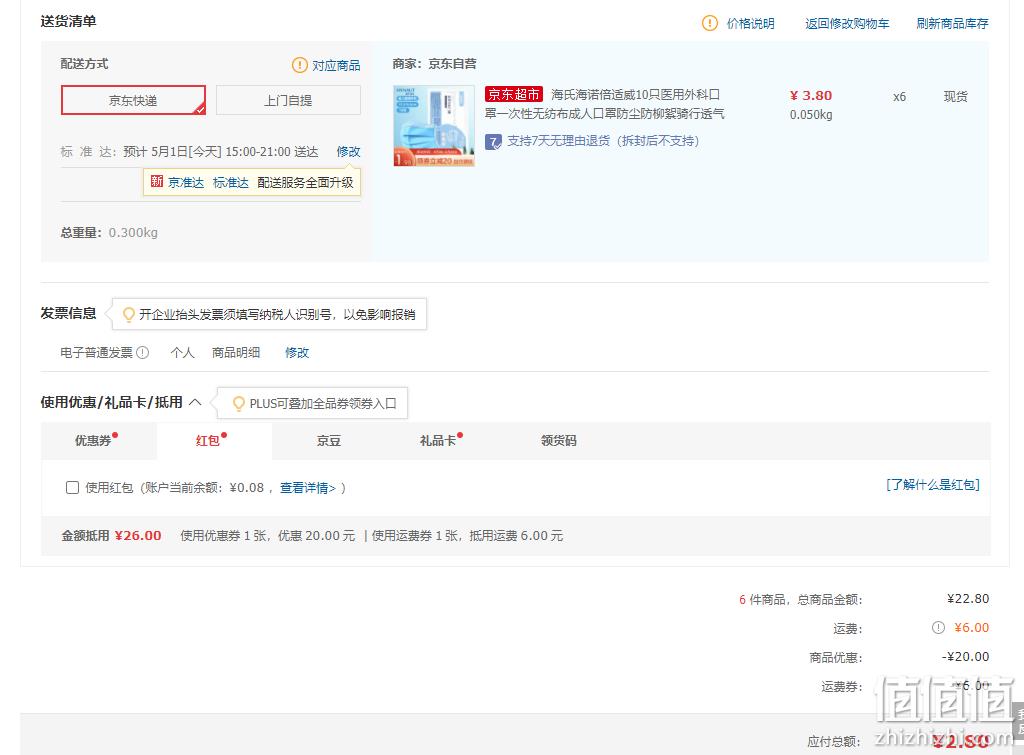Click the lightbulb icon in invoice tip
The width and height of the screenshot is (1024, 755).
click(129, 315)
